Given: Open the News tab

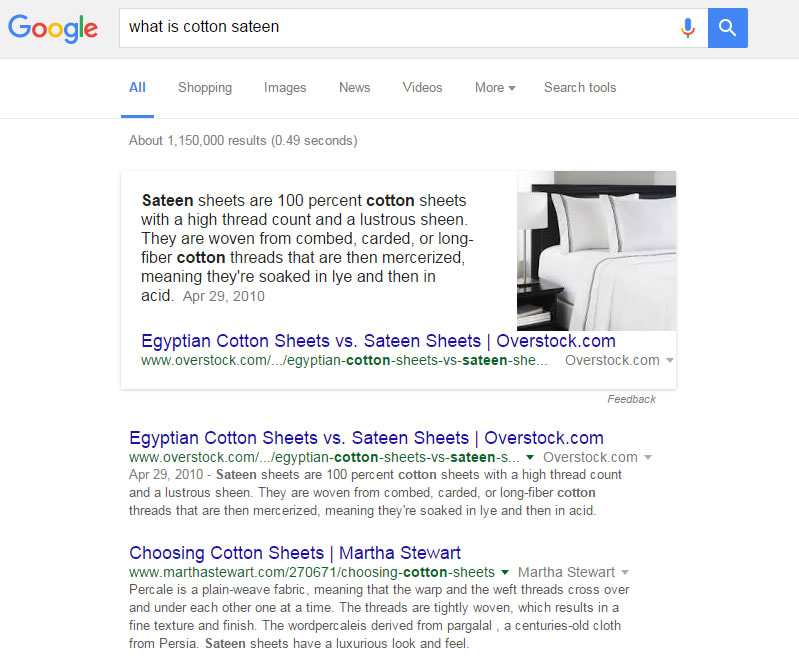Looking at the screenshot, I should [354, 88].
